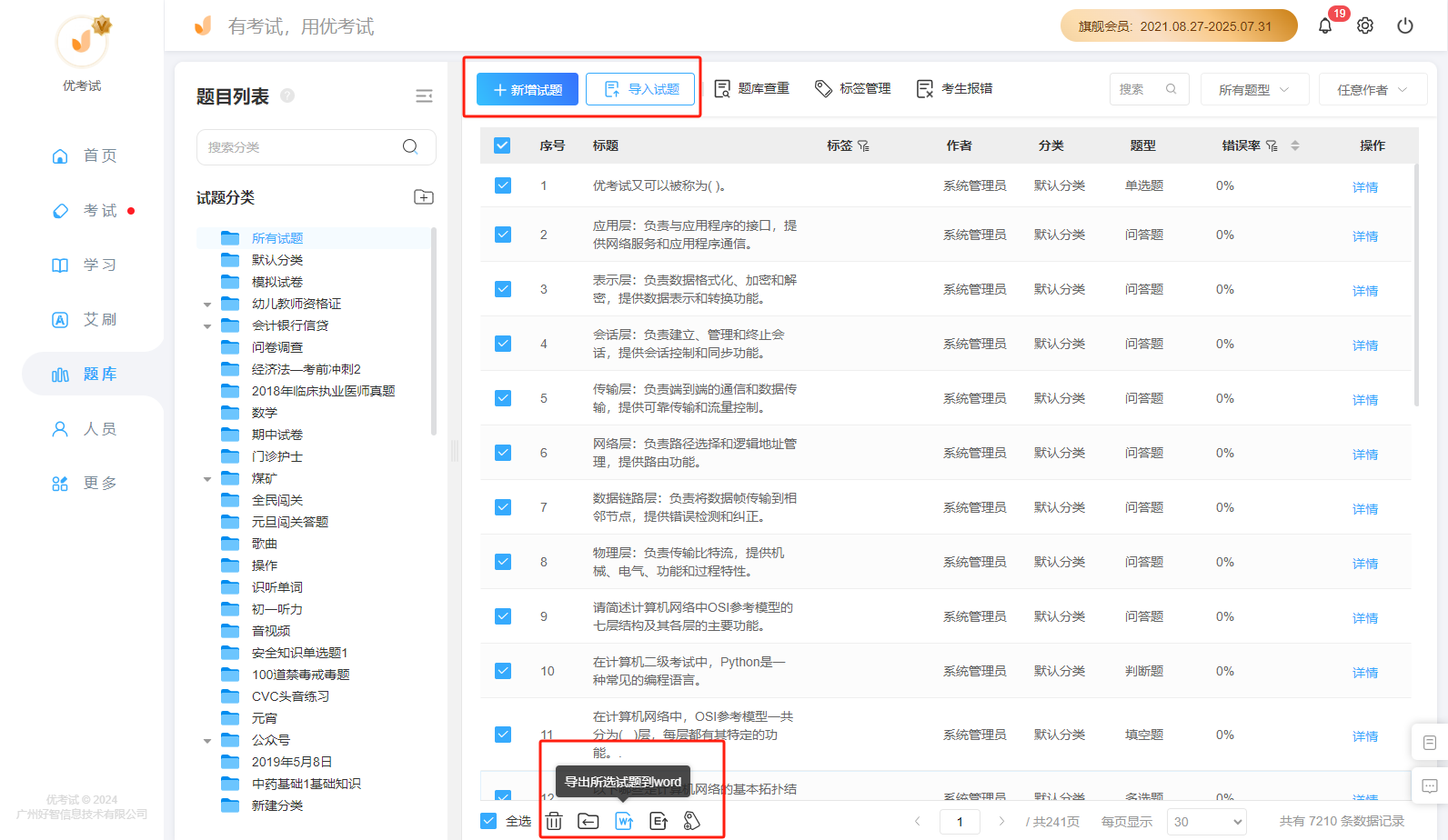Toggle the bottom 全选 checkbox

click(488, 821)
